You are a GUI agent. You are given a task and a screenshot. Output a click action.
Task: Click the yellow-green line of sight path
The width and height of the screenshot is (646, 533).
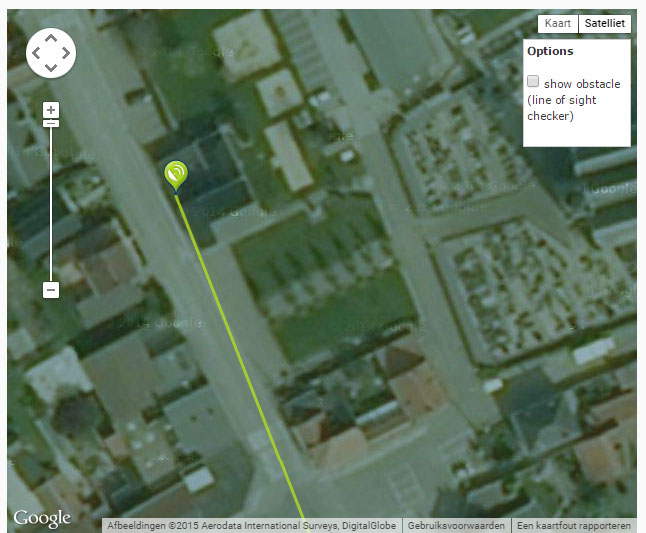click(239, 356)
